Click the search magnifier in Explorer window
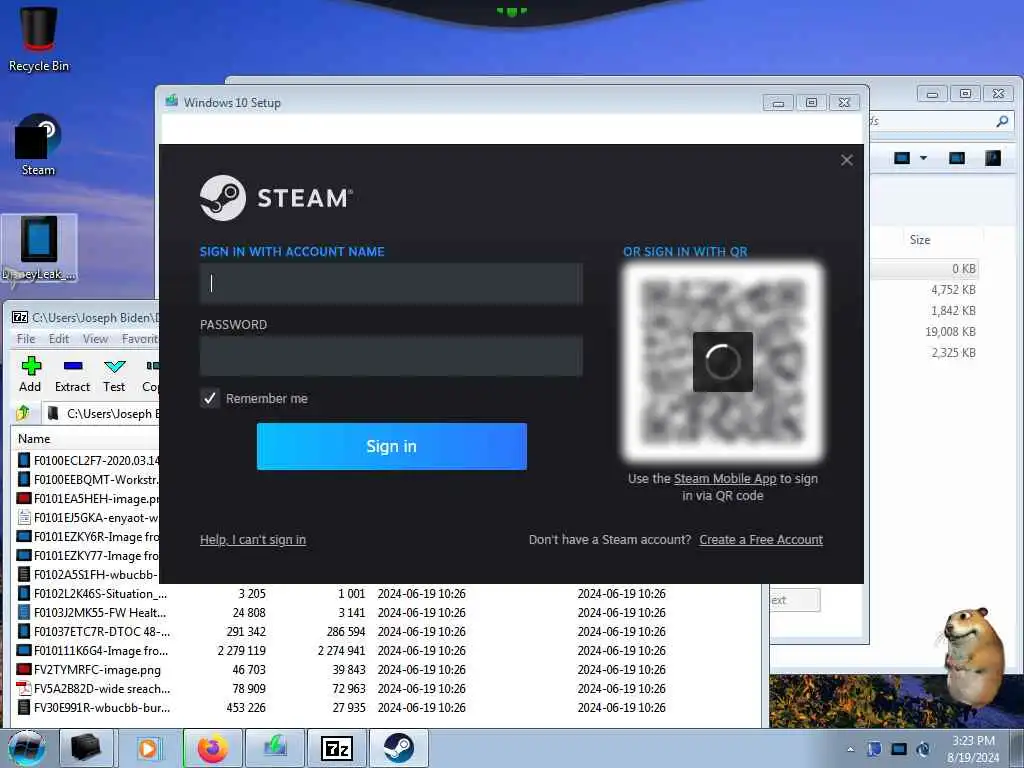1024x768 pixels. tap(1002, 121)
